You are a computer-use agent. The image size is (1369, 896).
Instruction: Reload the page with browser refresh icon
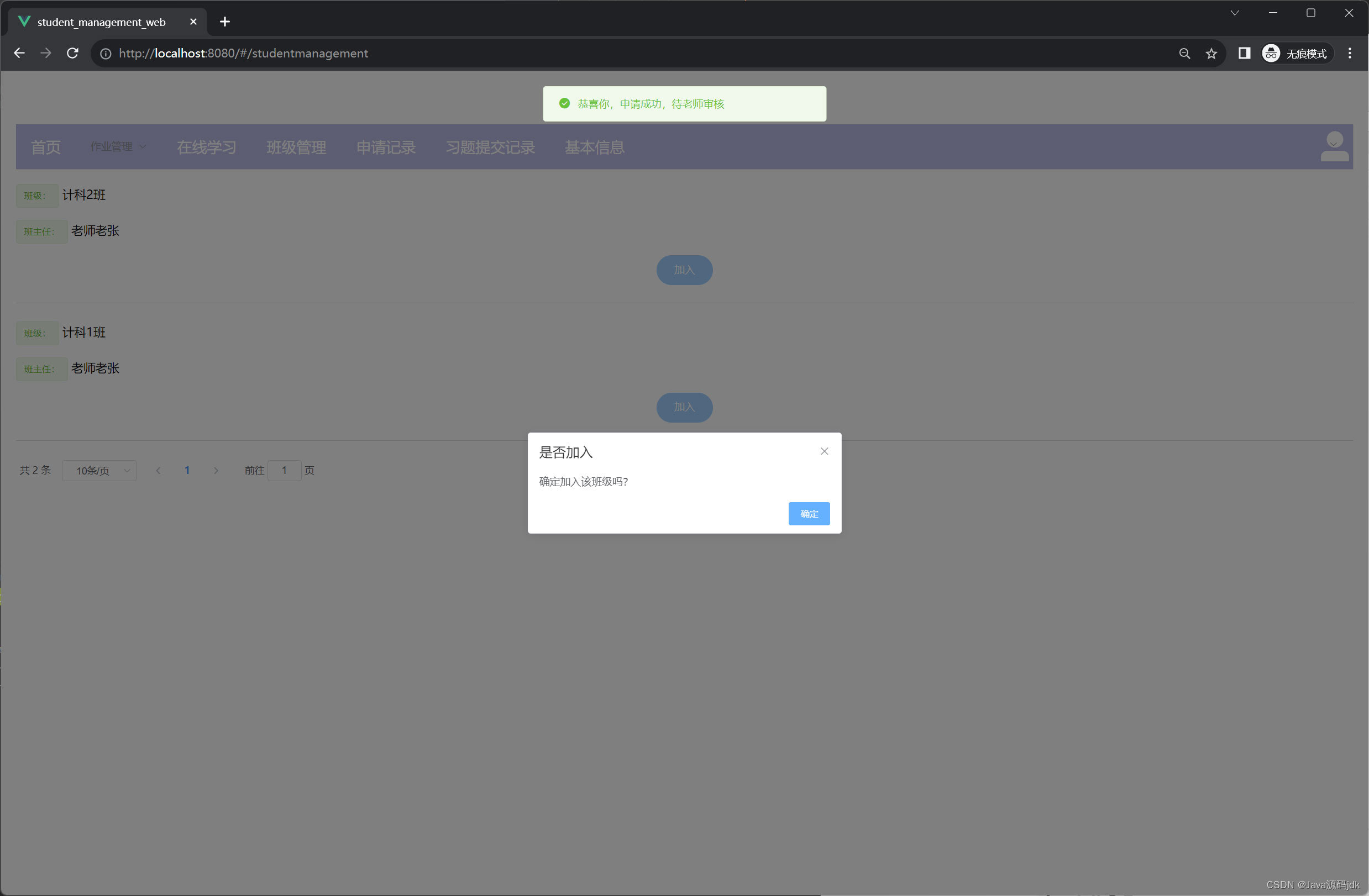pos(72,53)
